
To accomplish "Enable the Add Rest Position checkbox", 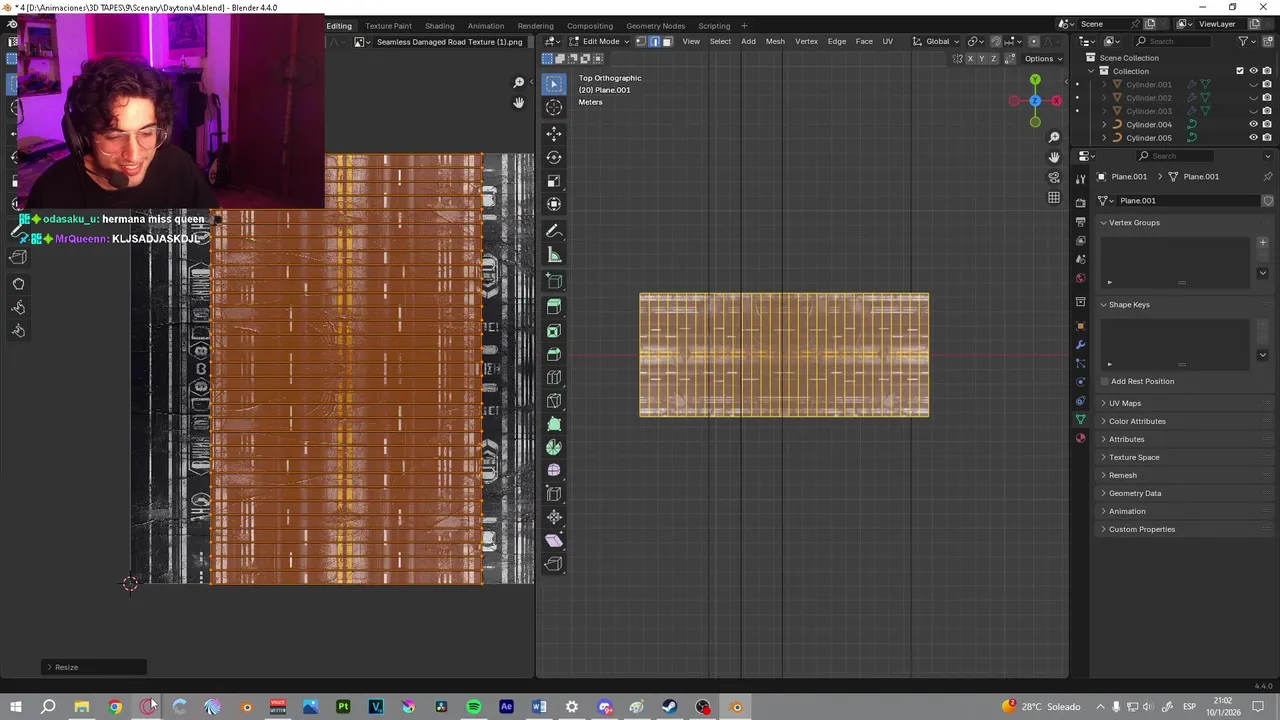I will [x=1104, y=381].
